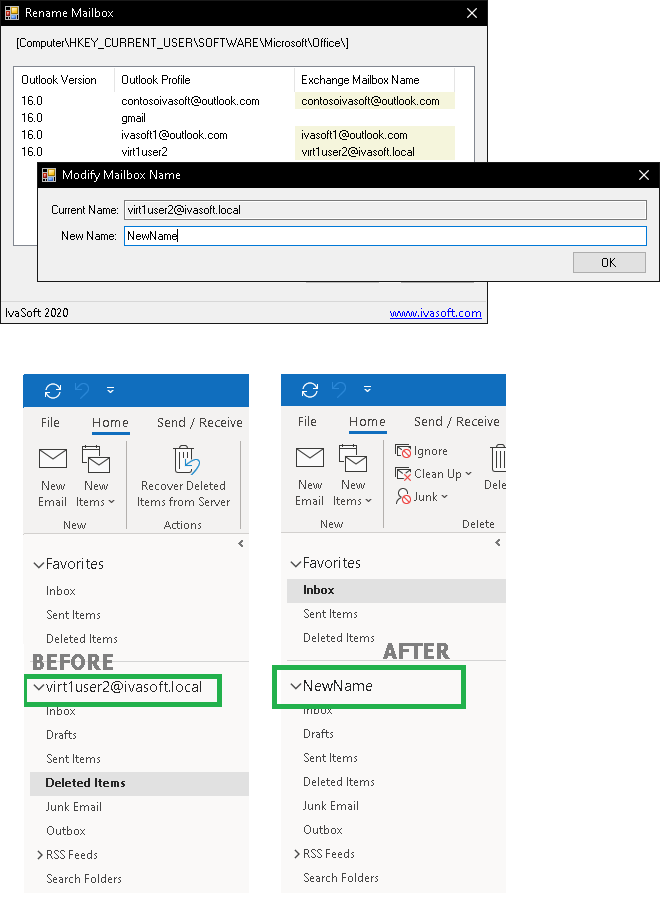Open Favorites Sent Items in AFTER Outlook

[x=330, y=614]
